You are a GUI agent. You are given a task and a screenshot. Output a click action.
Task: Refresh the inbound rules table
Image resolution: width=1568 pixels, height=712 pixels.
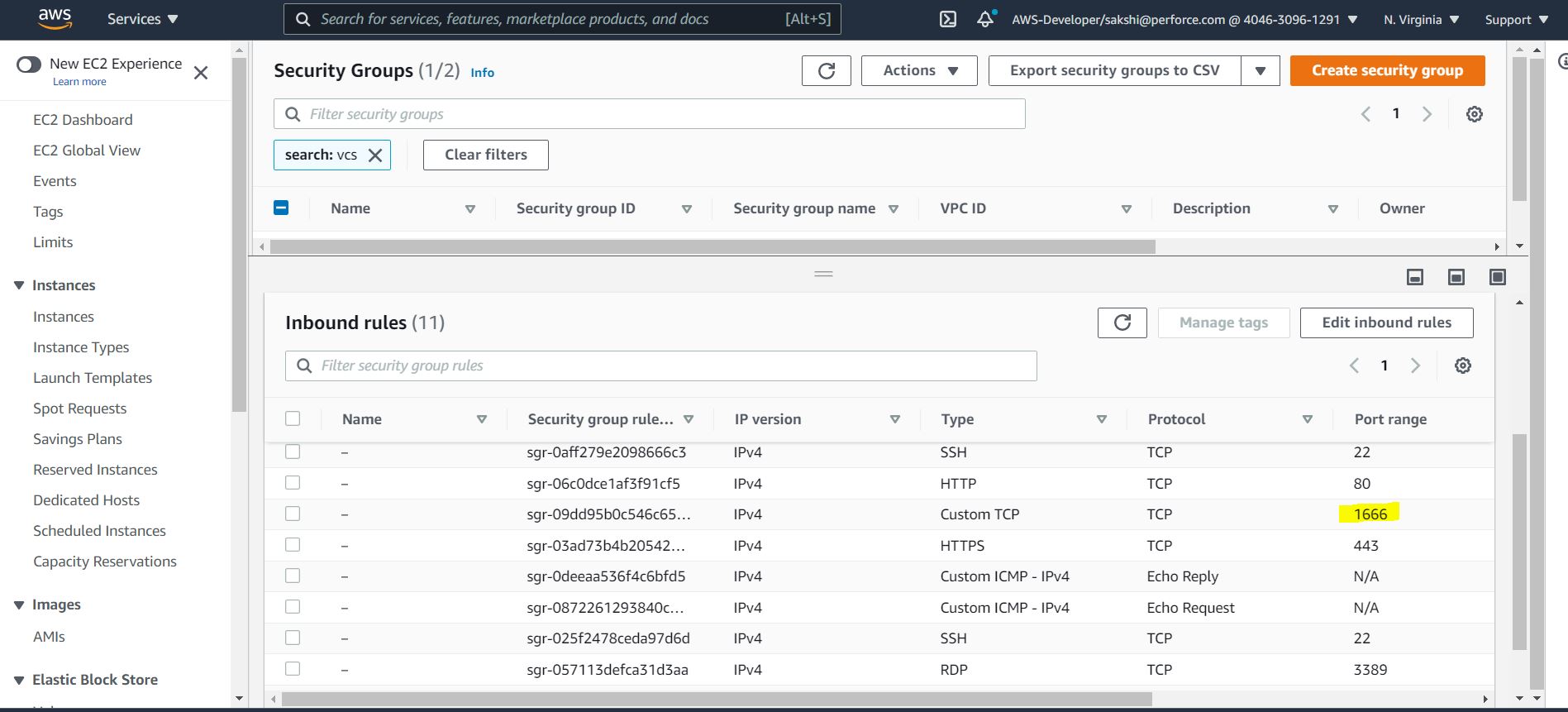1122,323
